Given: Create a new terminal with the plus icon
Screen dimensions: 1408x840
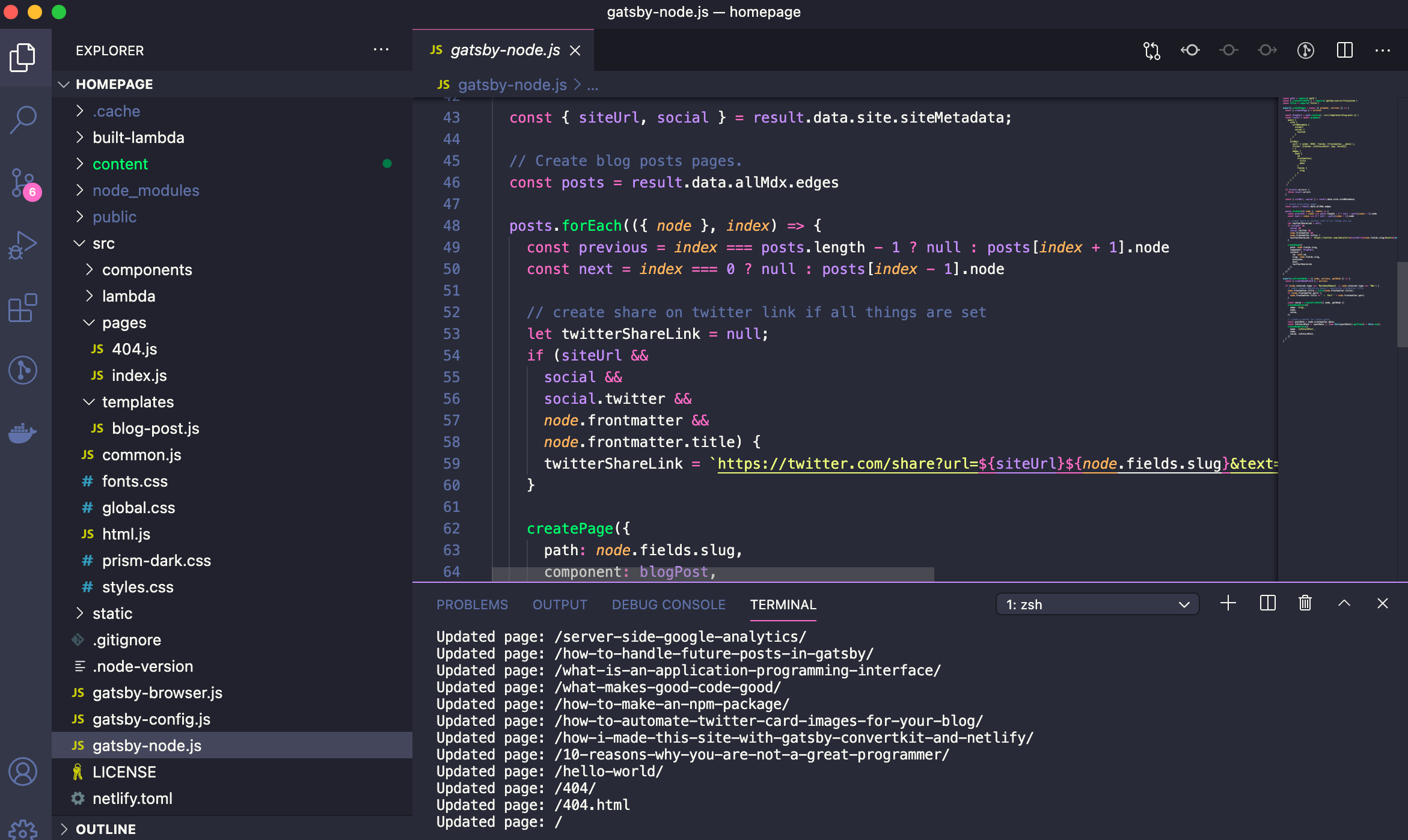Looking at the screenshot, I should click(1228, 604).
